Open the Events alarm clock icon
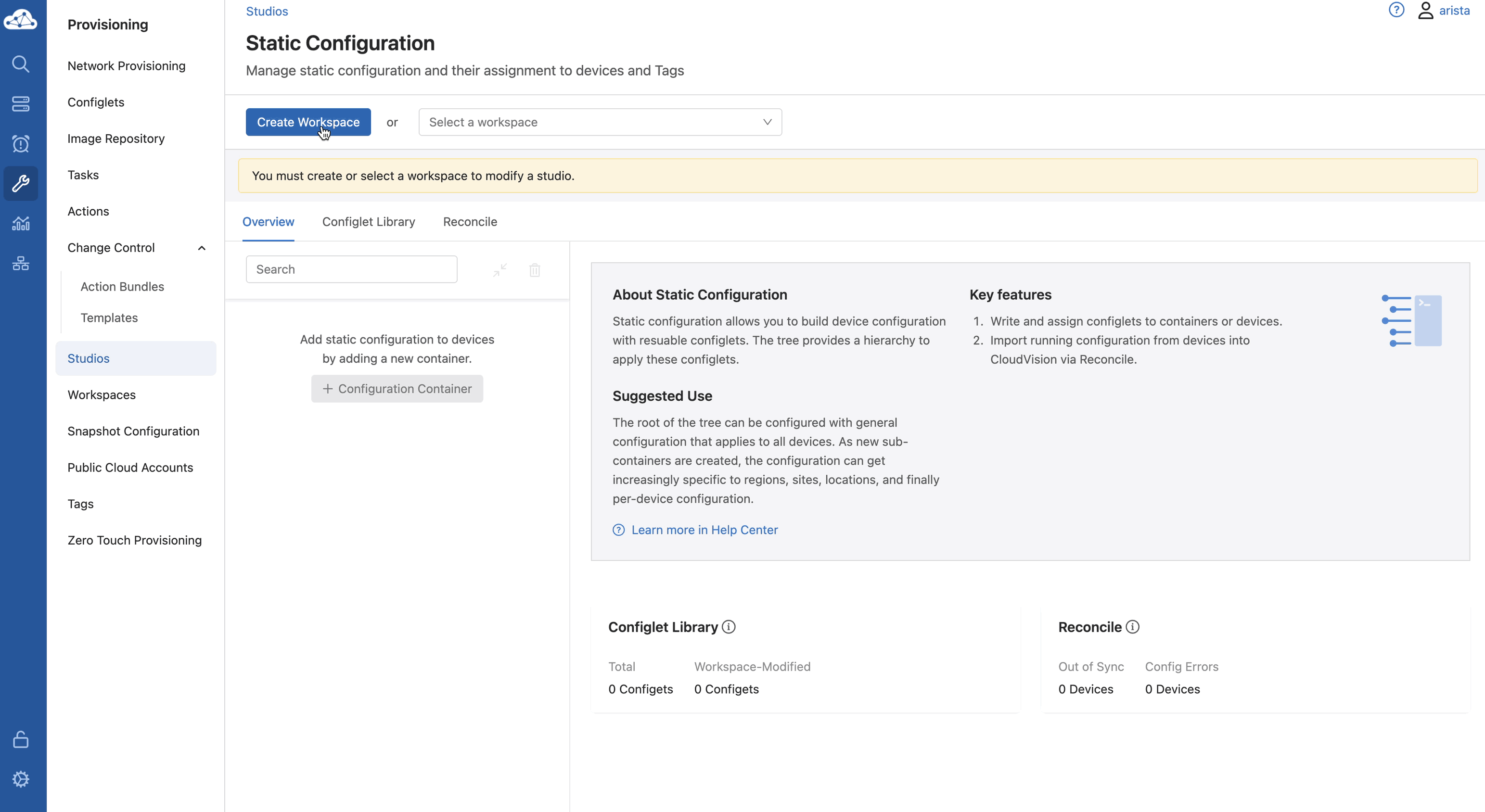The image size is (1485, 812). (x=21, y=143)
